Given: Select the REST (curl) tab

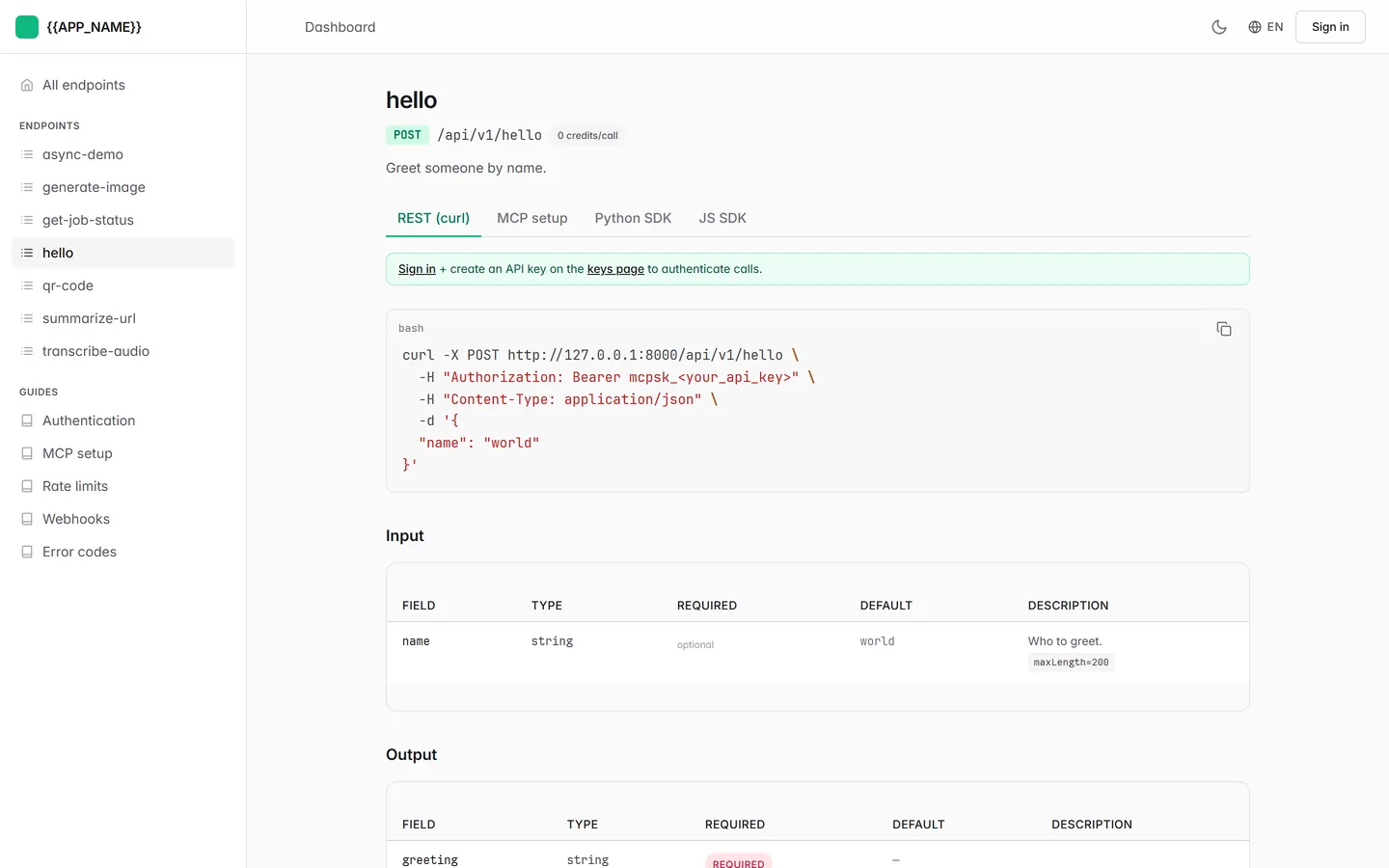Looking at the screenshot, I should (433, 218).
